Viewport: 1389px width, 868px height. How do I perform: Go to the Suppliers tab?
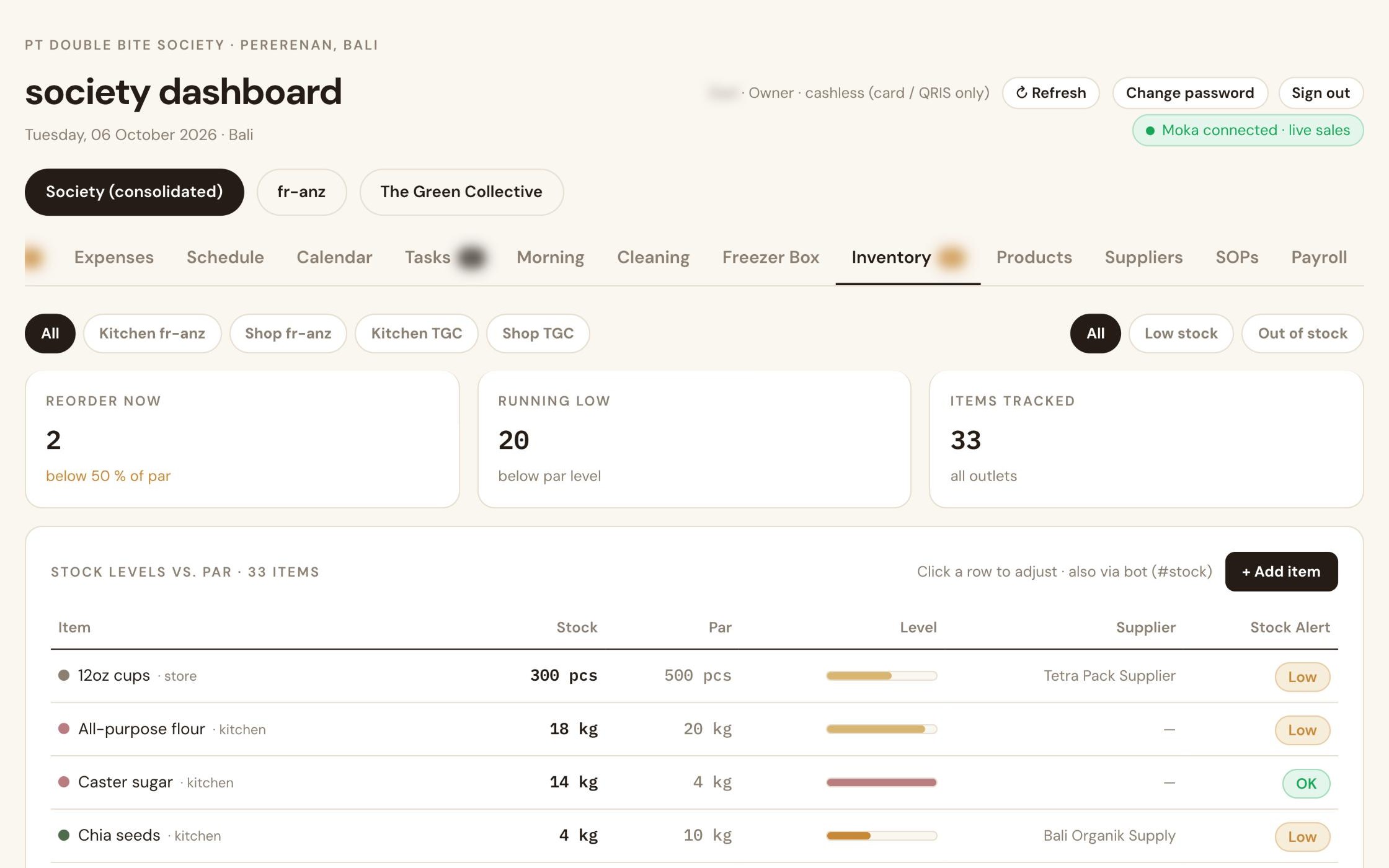tap(1143, 257)
